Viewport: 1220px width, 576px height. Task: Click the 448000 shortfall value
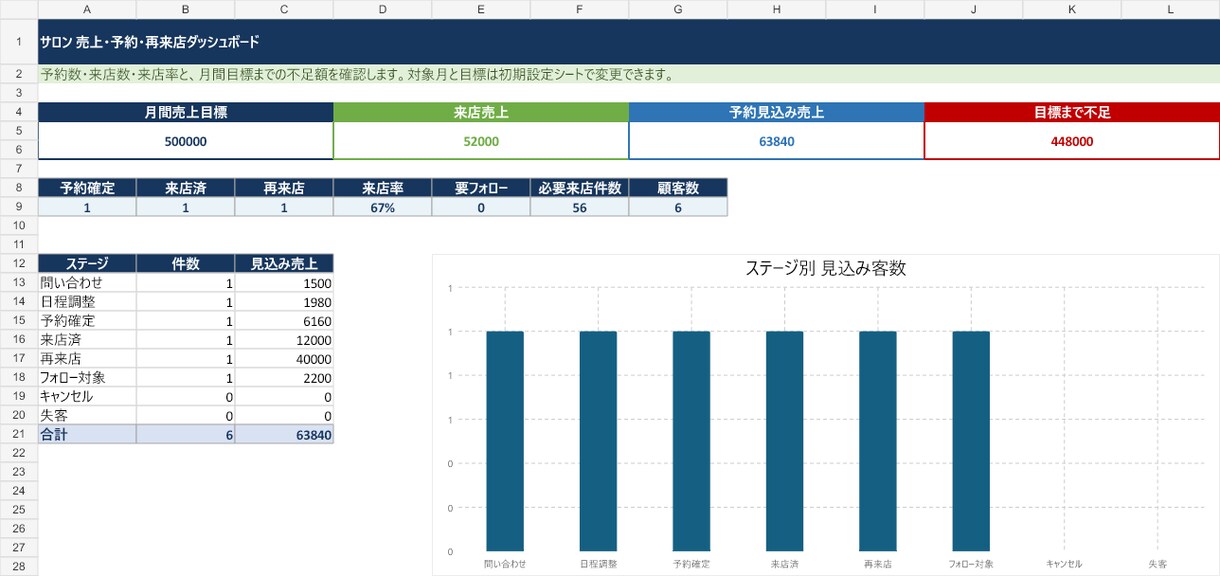(x=1072, y=141)
